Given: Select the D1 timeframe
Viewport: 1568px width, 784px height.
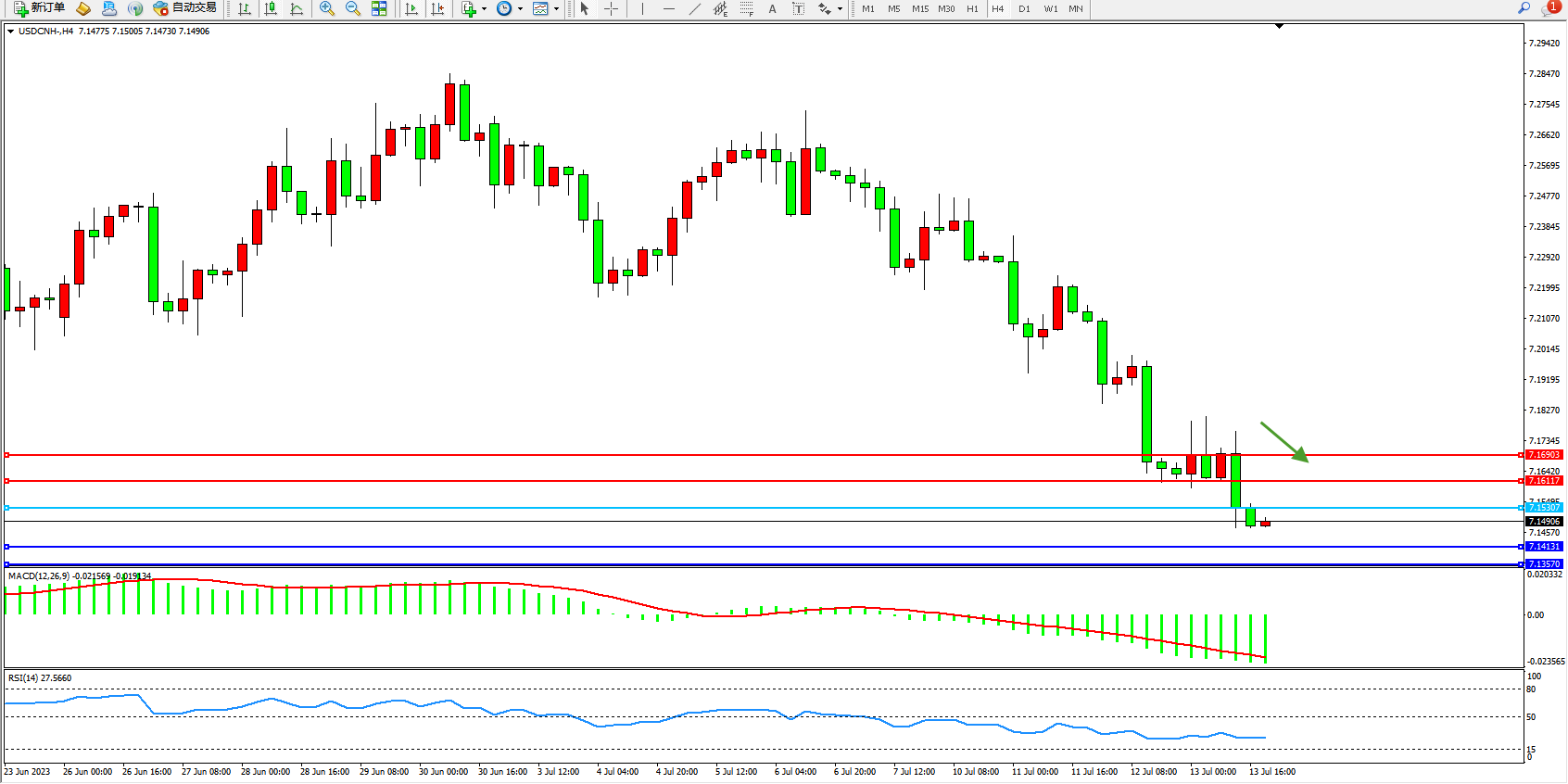Looking at the screenshot, I should [1024, 8].
